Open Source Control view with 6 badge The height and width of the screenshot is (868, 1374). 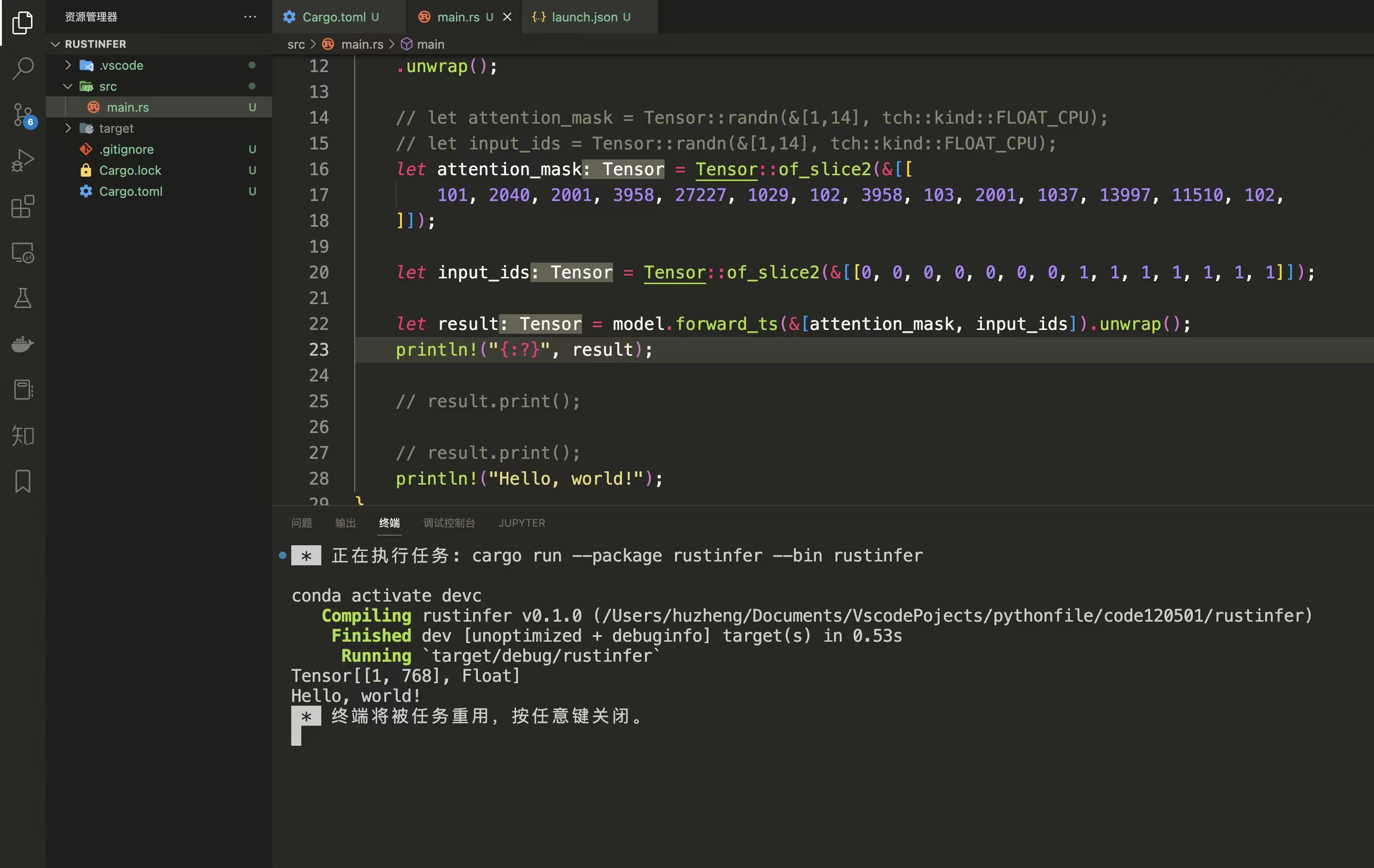coord(23,115)
